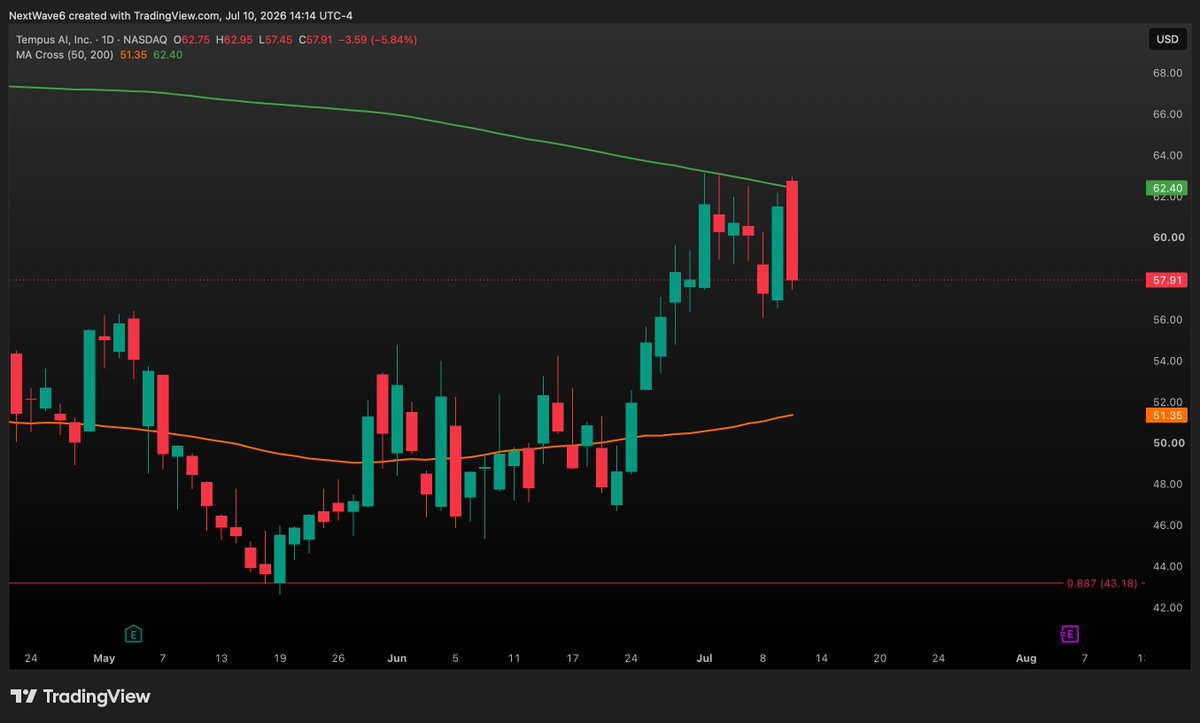Viewport: 1200px width, 723px height.
Task: Click the 26 date label on time axis
Action: click(338, 659)
